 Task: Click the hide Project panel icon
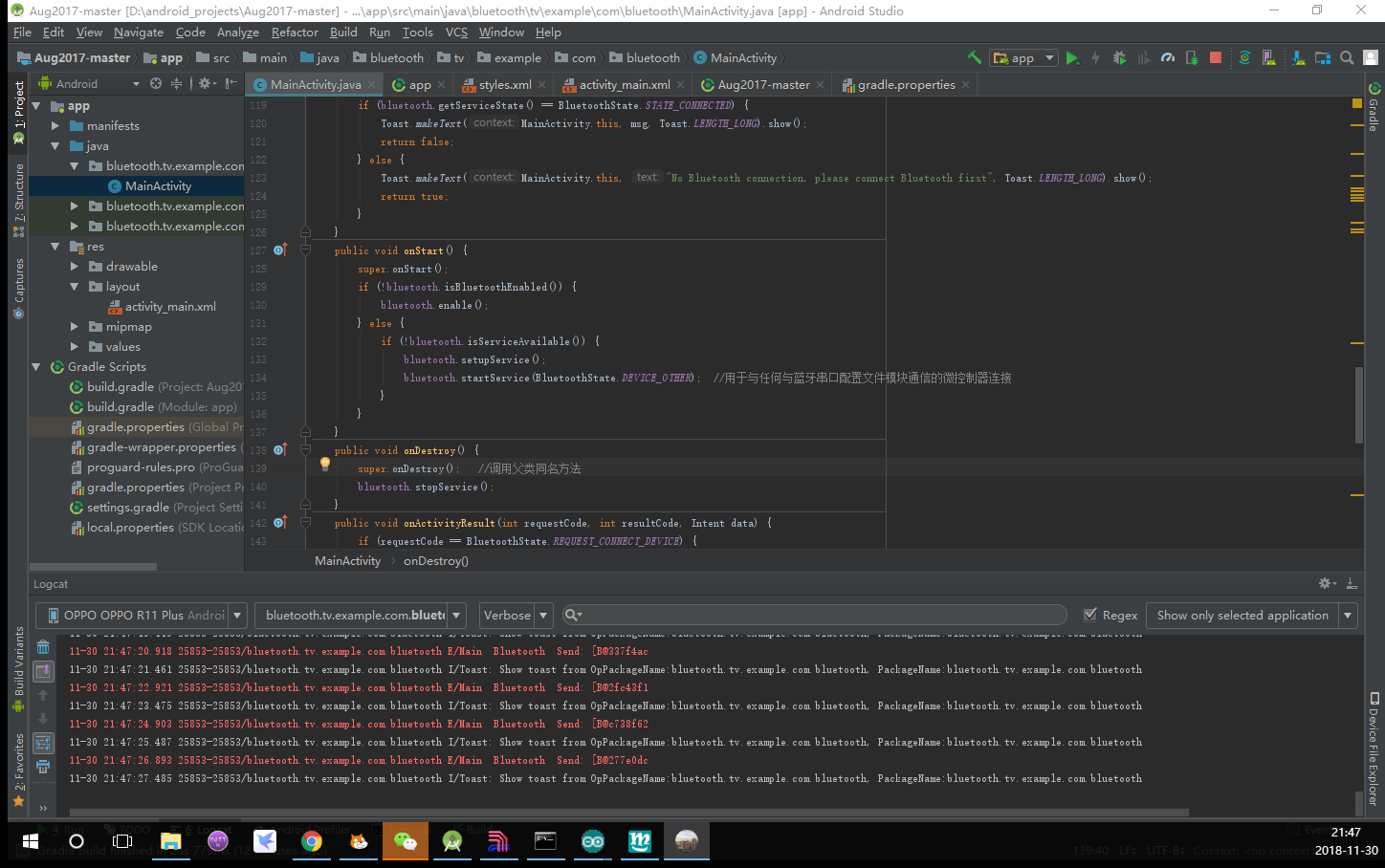click(x=231, y=84)
